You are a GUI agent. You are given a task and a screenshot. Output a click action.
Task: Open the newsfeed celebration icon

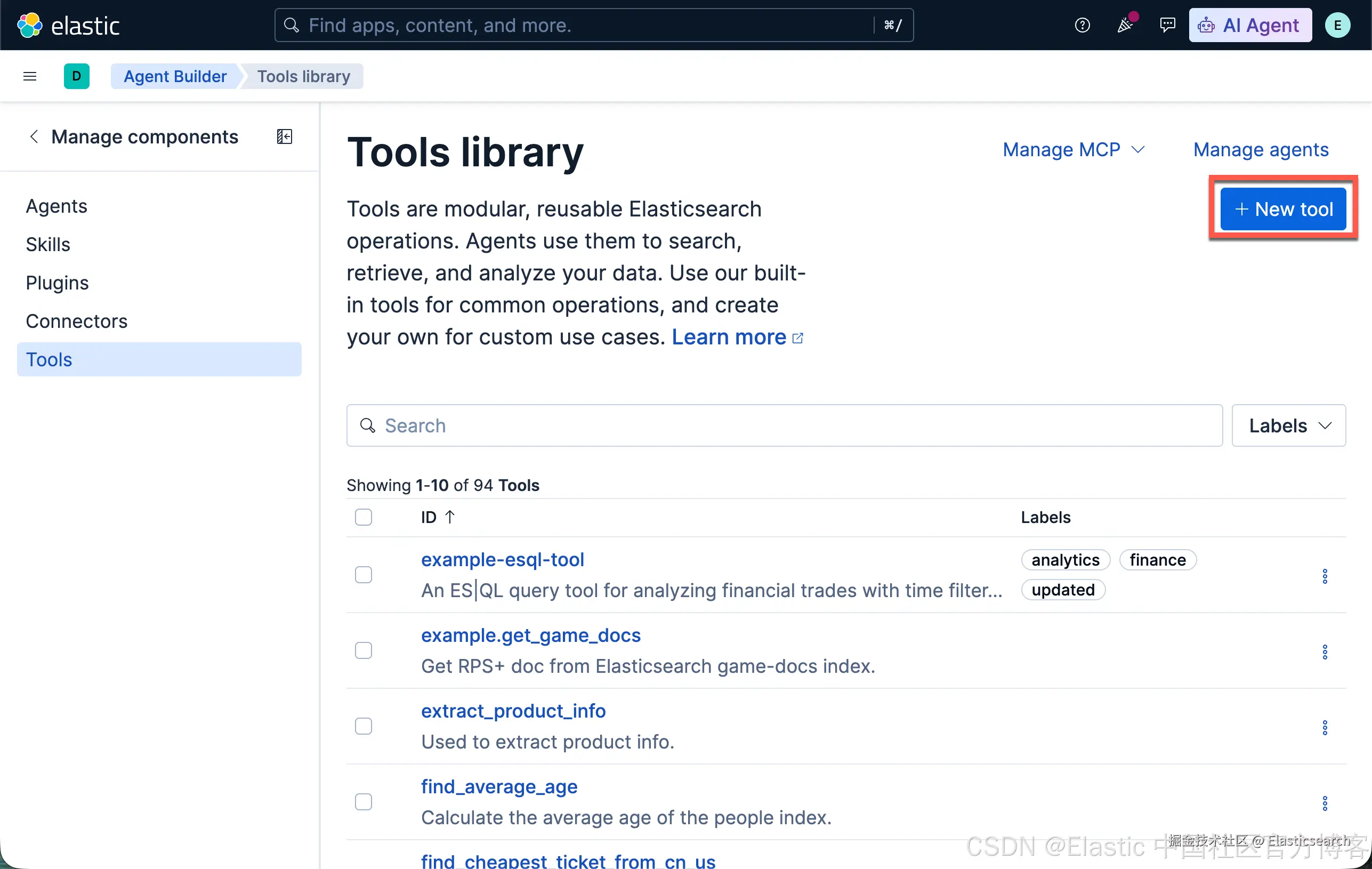[x=1125, y=25]
